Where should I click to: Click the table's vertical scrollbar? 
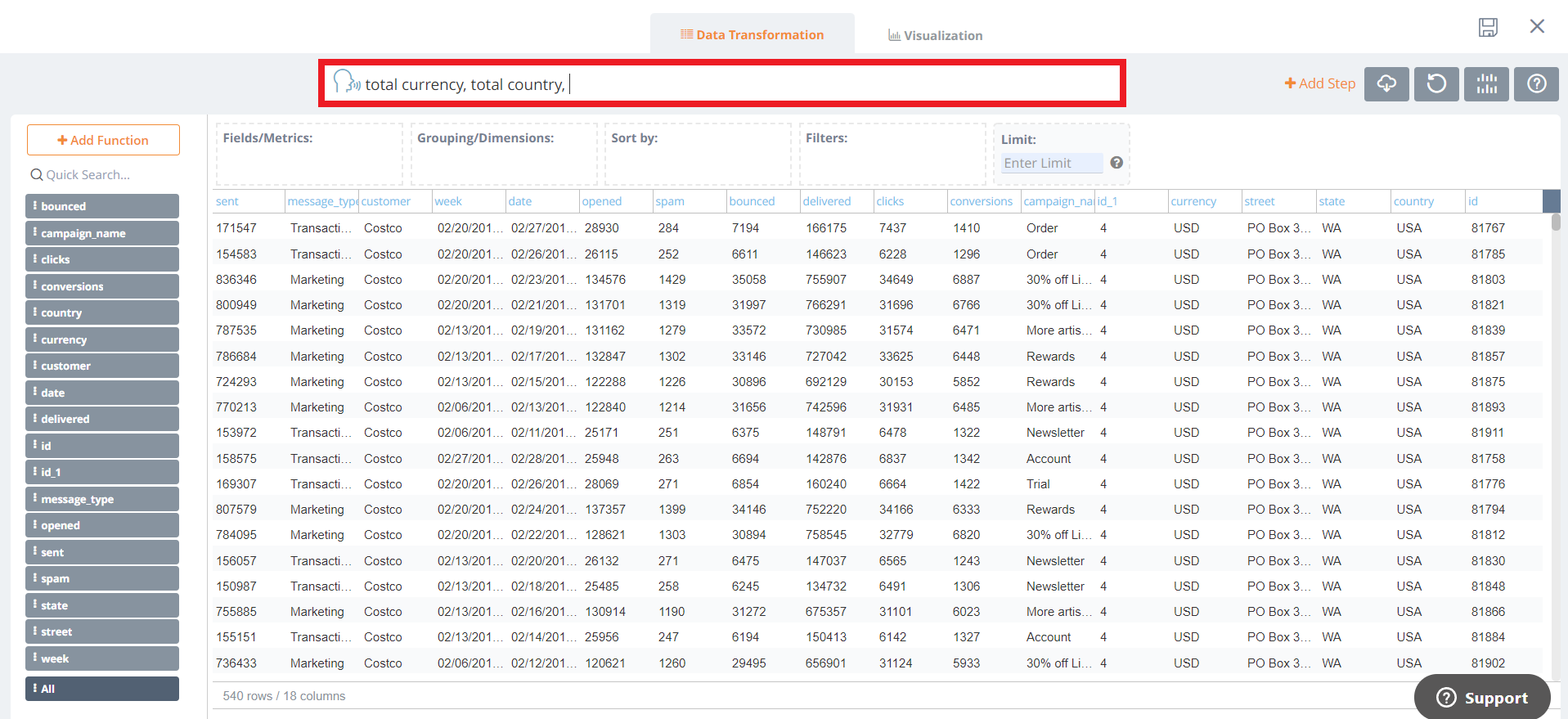(1556, 222)
